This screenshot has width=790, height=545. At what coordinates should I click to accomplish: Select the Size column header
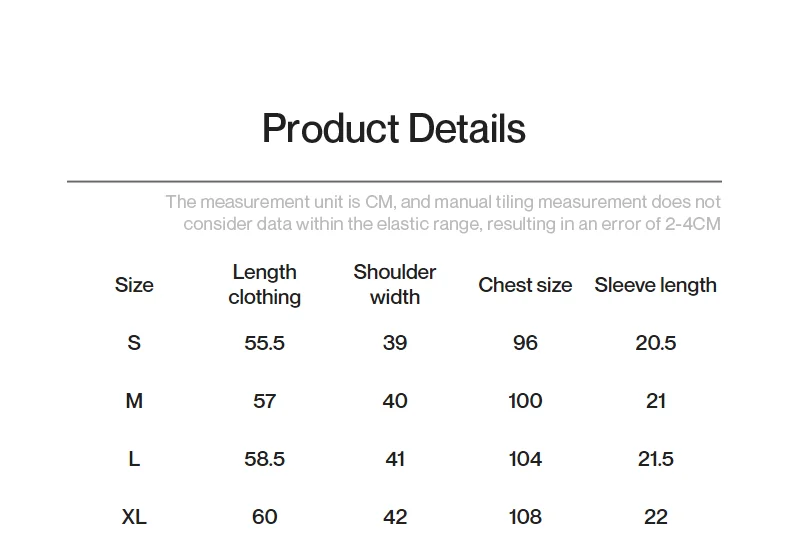(x=134, y=285)
